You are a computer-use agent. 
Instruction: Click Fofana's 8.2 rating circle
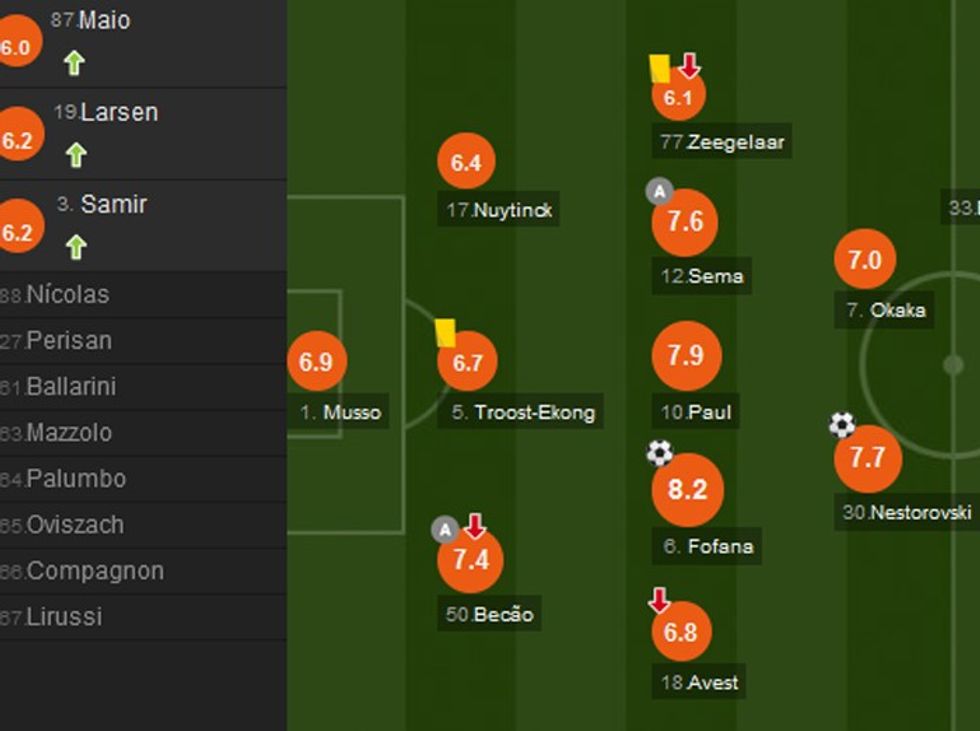687,490
